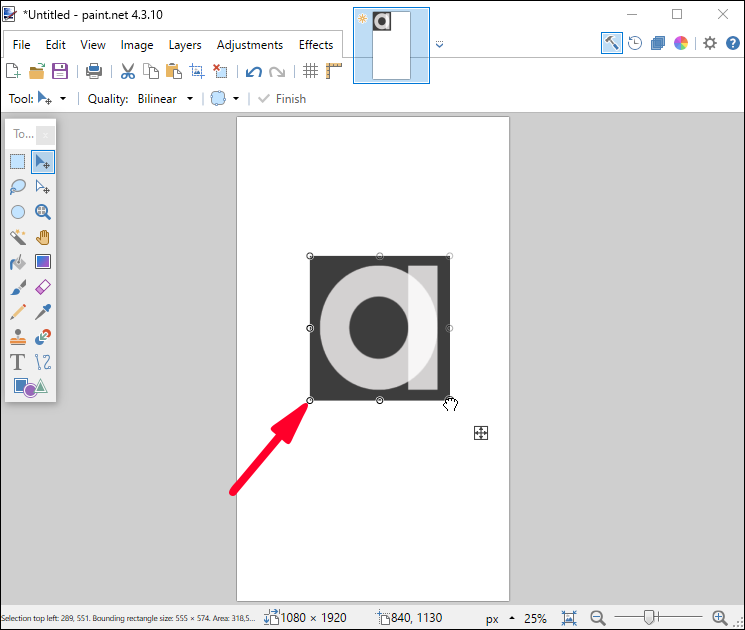Click the zoom slider track
The width and height of the screenshot is (745, 630).
tap(660, 618)
